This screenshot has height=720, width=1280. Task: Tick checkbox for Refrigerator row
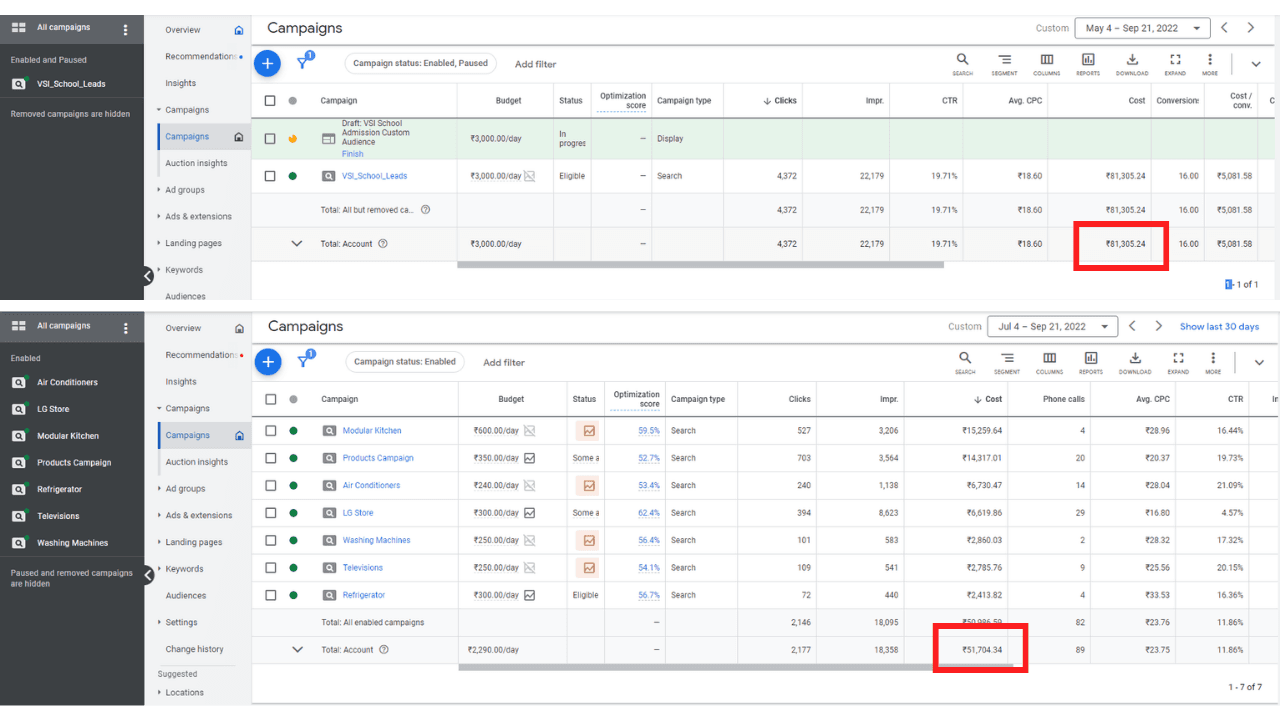(x=271, y=595)
